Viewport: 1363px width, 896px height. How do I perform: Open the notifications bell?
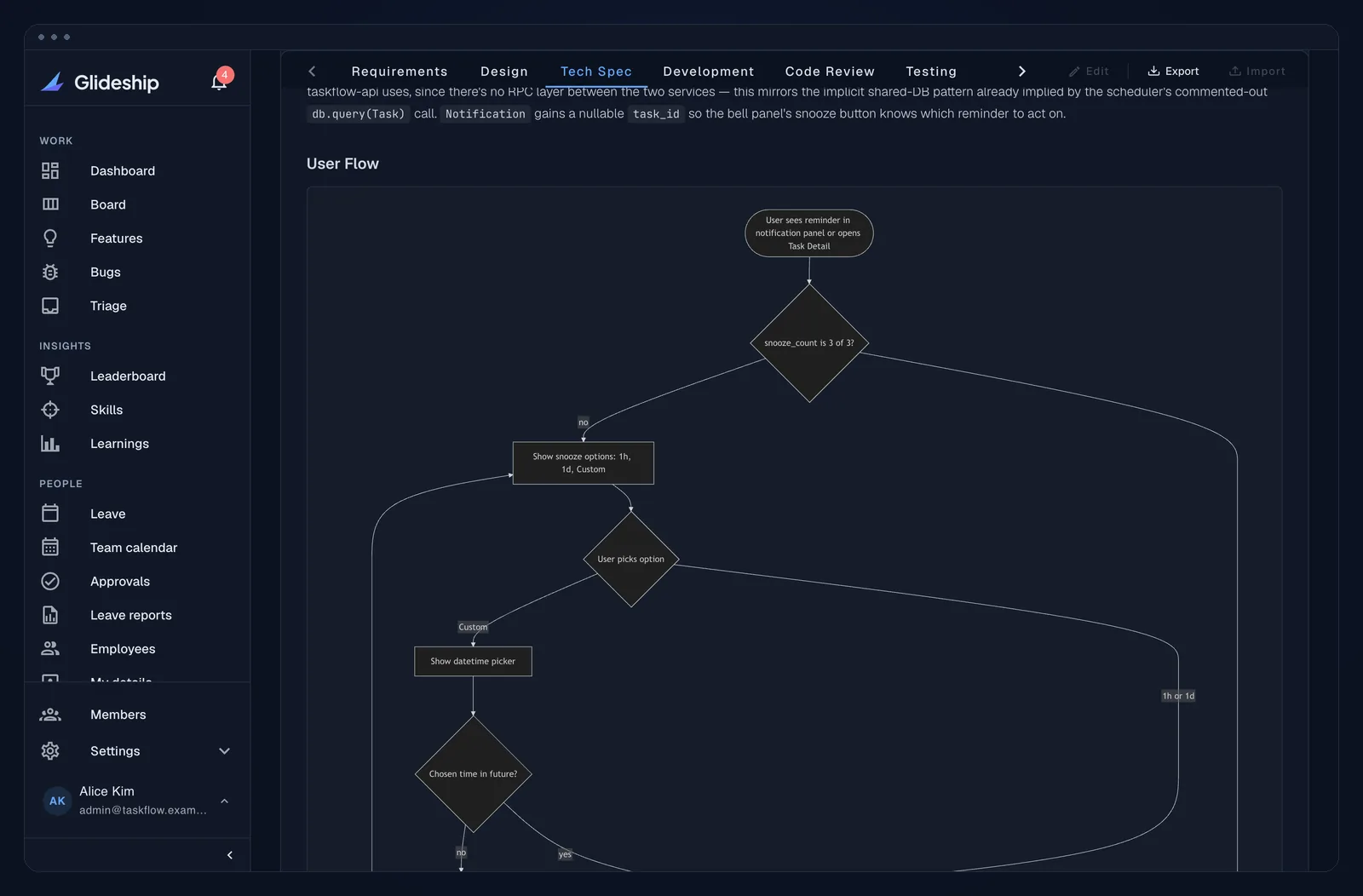point(219,82)
